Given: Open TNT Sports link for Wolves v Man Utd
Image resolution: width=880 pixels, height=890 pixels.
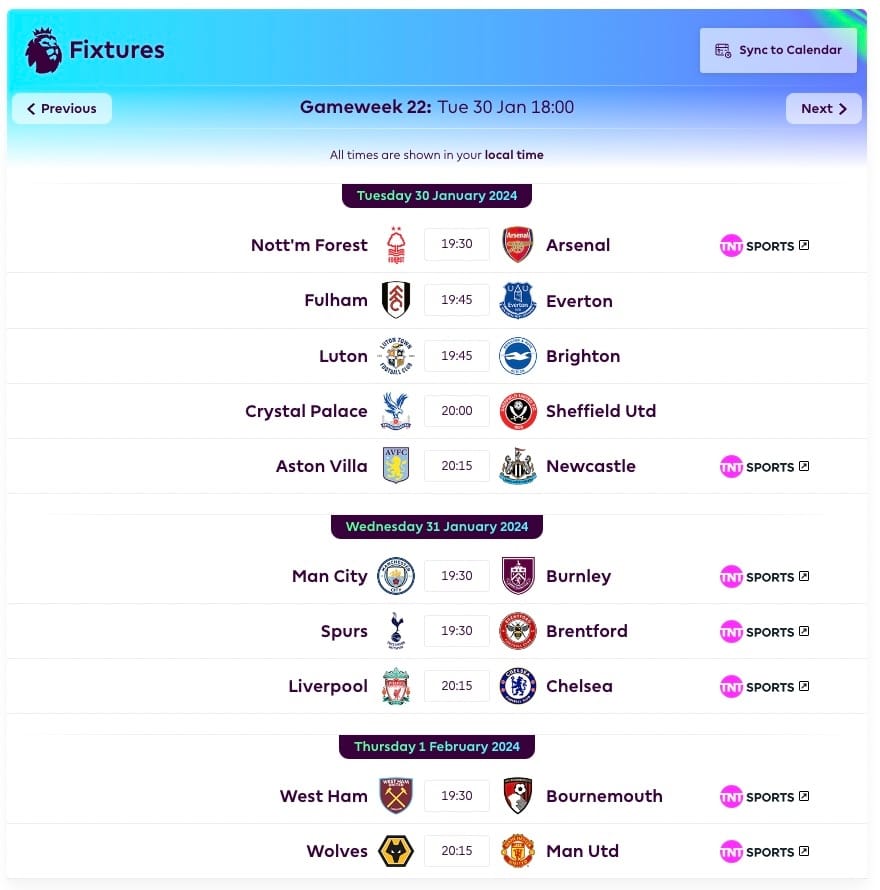Looking at the screenshot, I should (x=764, y=851).
